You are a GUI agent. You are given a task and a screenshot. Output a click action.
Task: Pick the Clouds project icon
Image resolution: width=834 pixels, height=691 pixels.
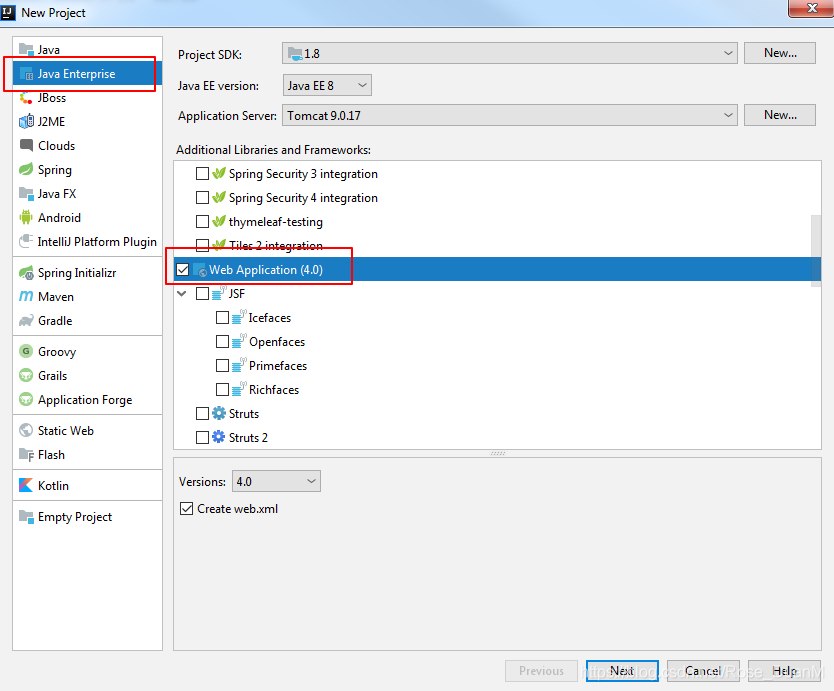click(26, 145)
